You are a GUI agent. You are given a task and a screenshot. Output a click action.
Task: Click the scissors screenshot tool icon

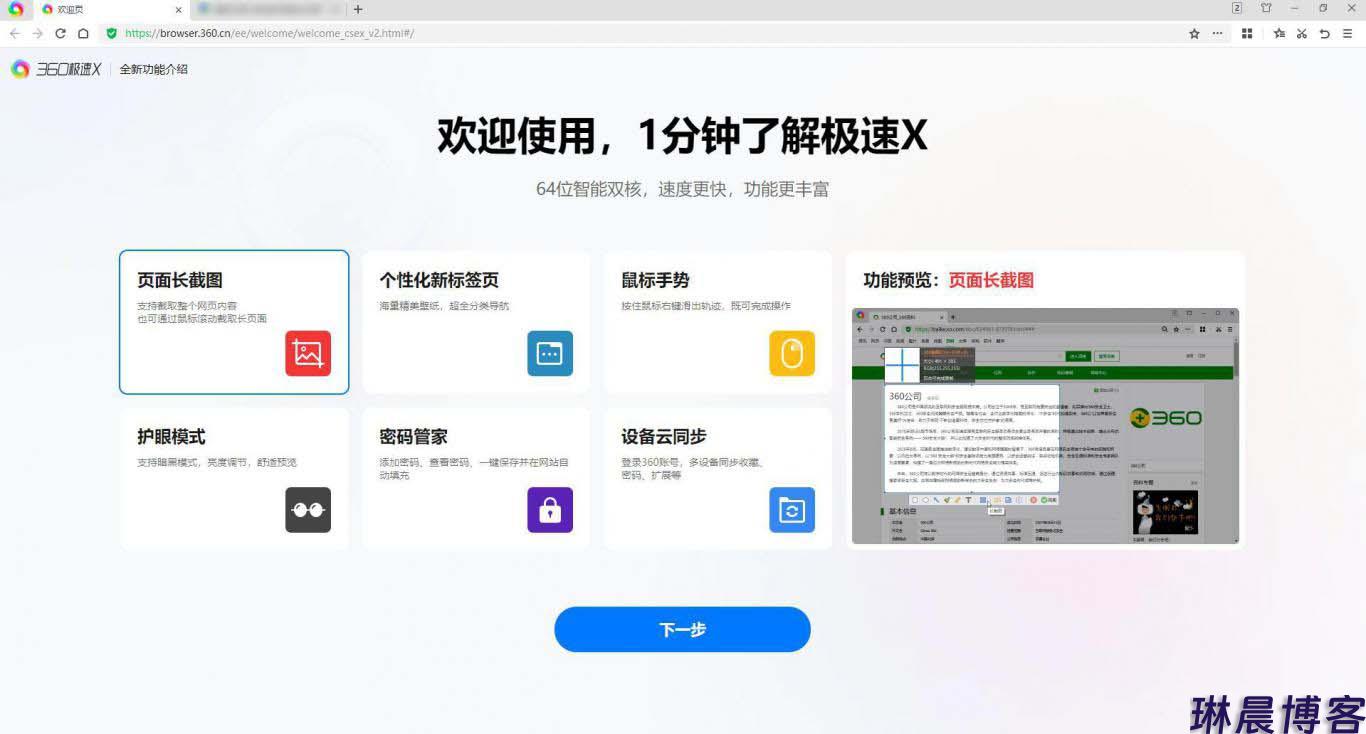[x=1302, y=33]
